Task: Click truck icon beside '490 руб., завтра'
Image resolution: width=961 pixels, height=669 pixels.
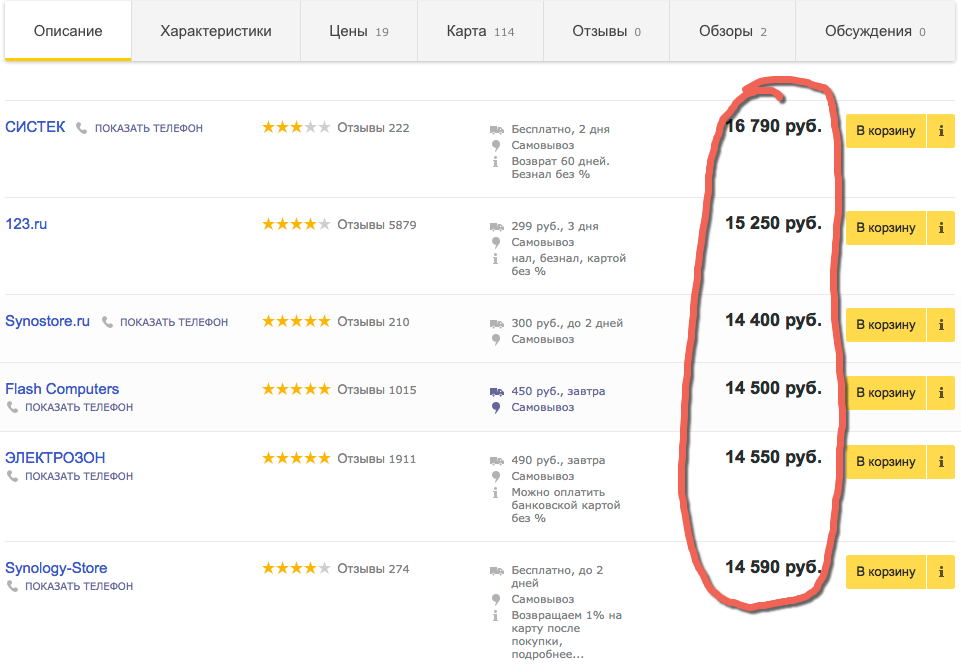Action: (496, 460)
